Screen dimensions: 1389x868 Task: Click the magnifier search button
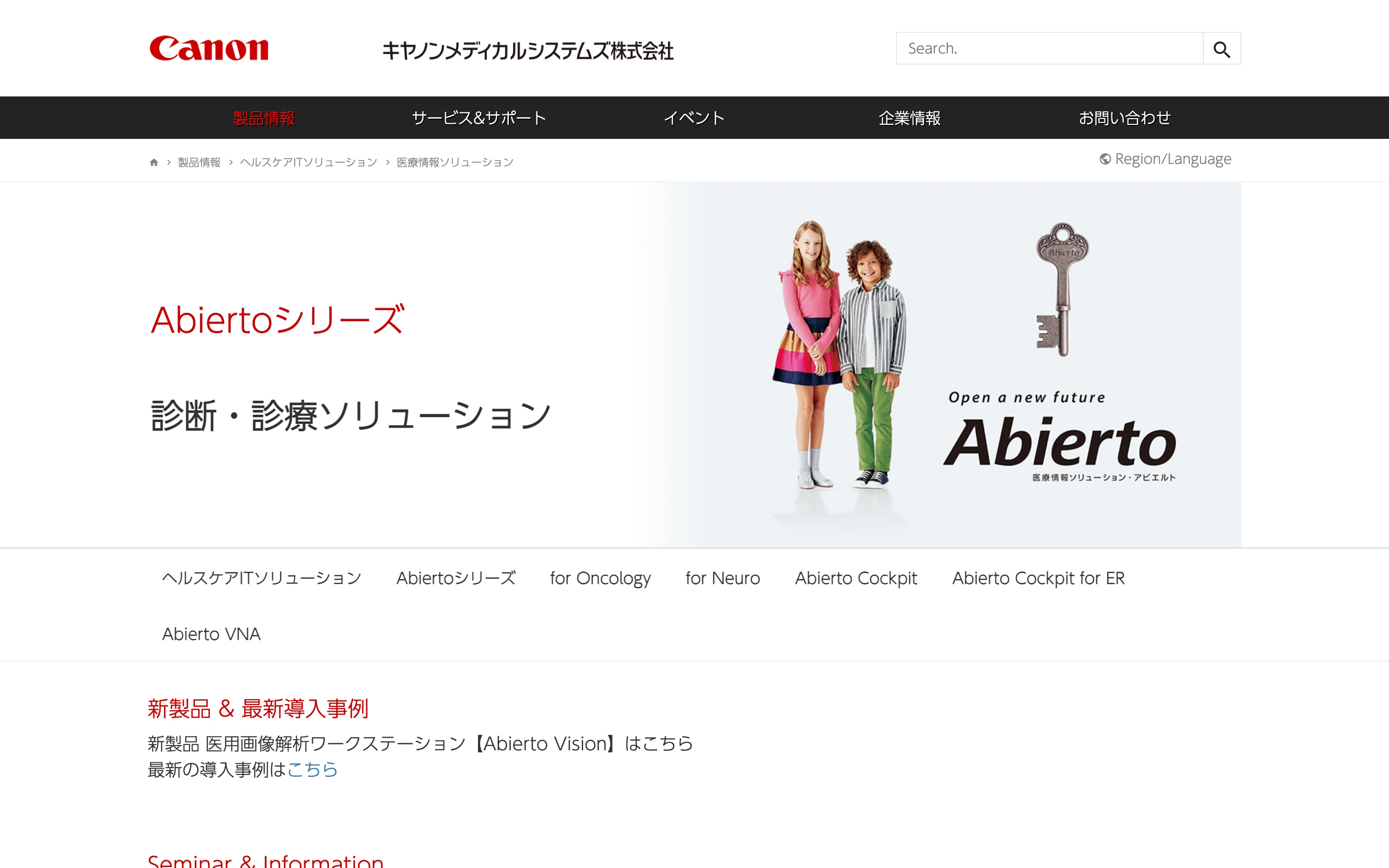(1221, 49)
